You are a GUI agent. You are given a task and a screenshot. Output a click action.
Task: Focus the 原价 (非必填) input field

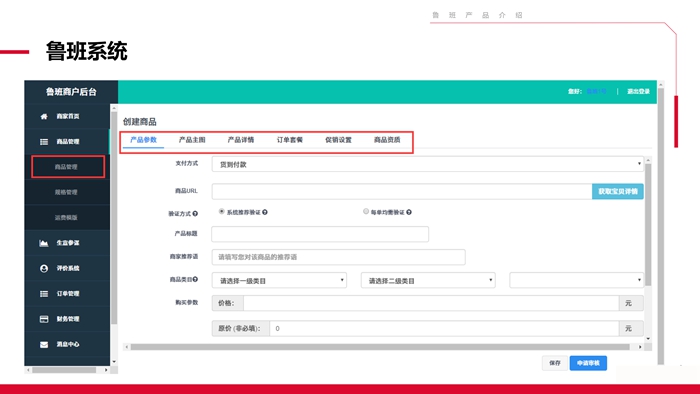click(444, 328)
